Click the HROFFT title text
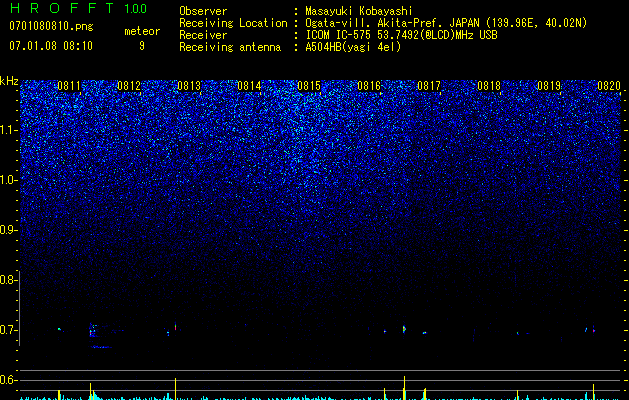 [61, 8]
